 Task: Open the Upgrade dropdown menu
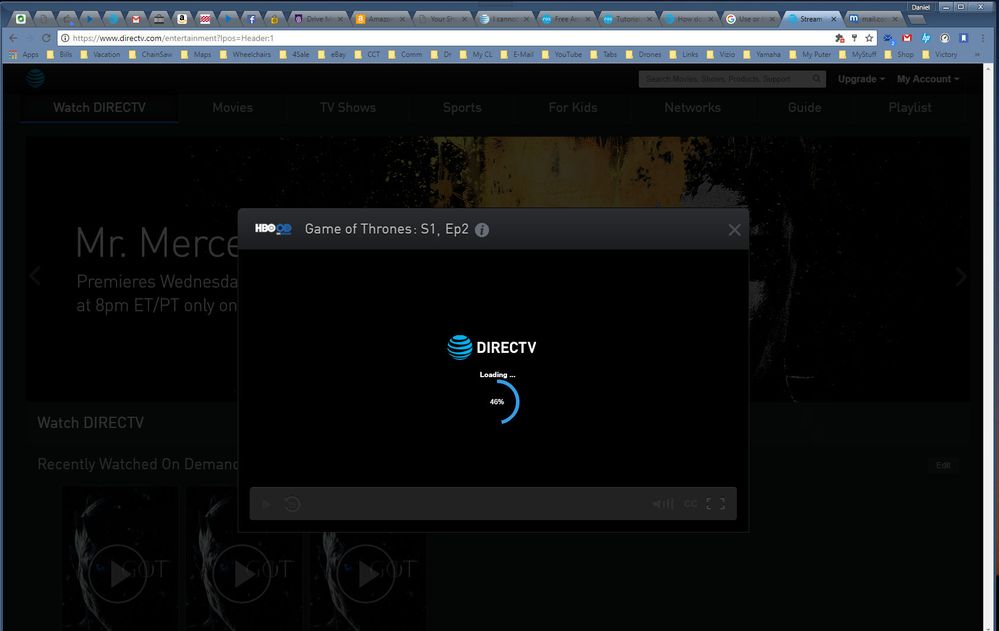[x=861, y=79]
